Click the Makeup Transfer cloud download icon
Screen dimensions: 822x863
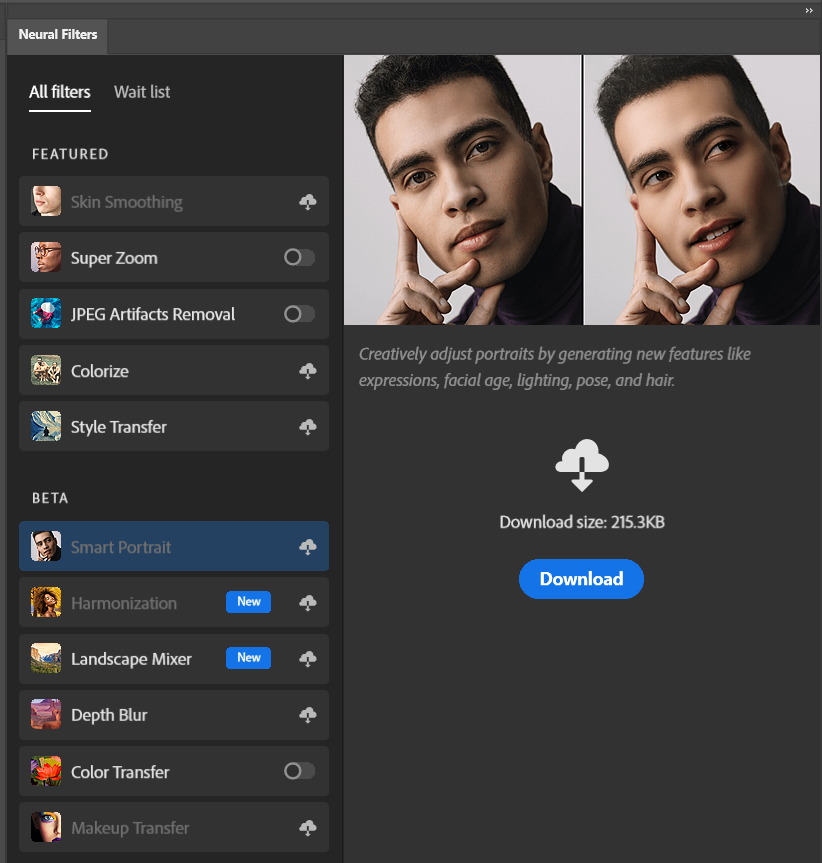308,827
